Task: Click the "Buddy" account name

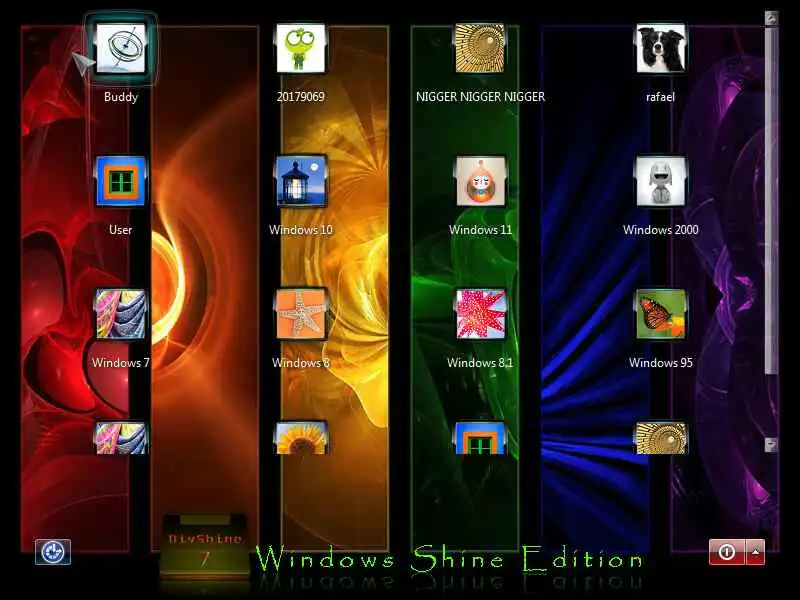Action: [121, 97]
